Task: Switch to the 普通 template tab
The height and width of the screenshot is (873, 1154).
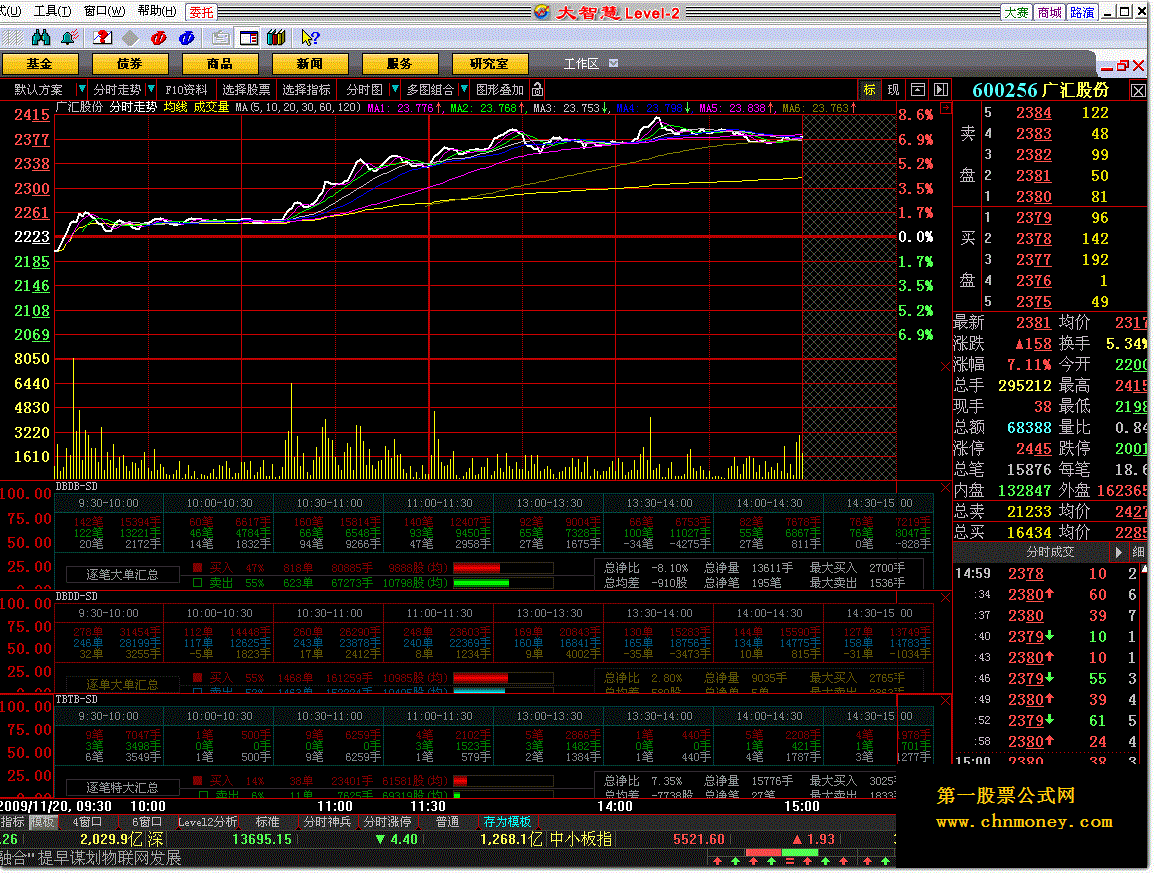Action: 447,822
